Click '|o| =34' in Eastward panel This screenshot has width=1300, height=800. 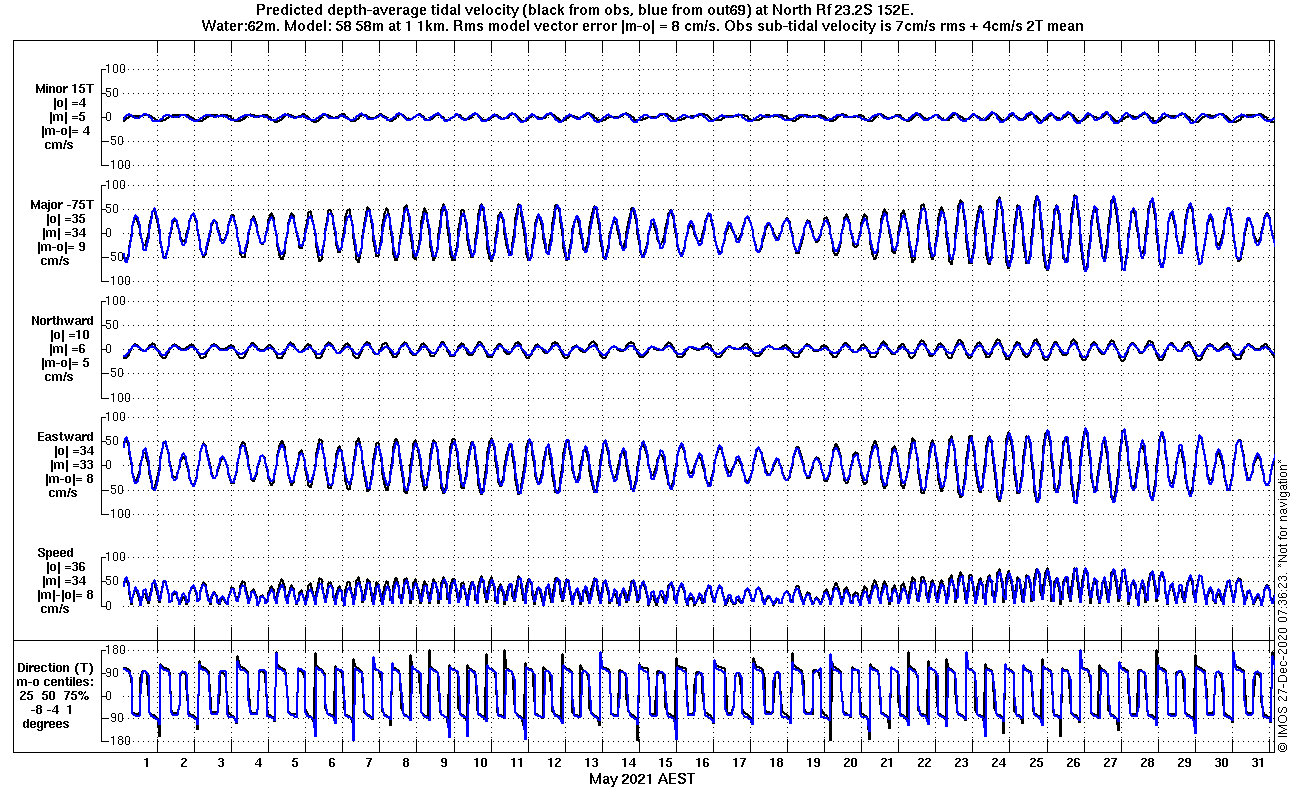coord(72,451)
